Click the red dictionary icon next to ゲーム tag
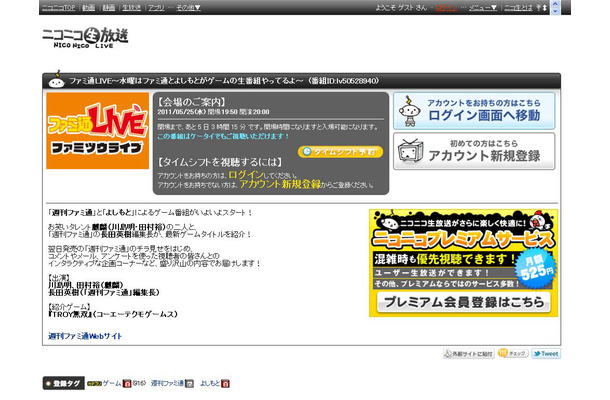610x400 pixels. (127, 384)
